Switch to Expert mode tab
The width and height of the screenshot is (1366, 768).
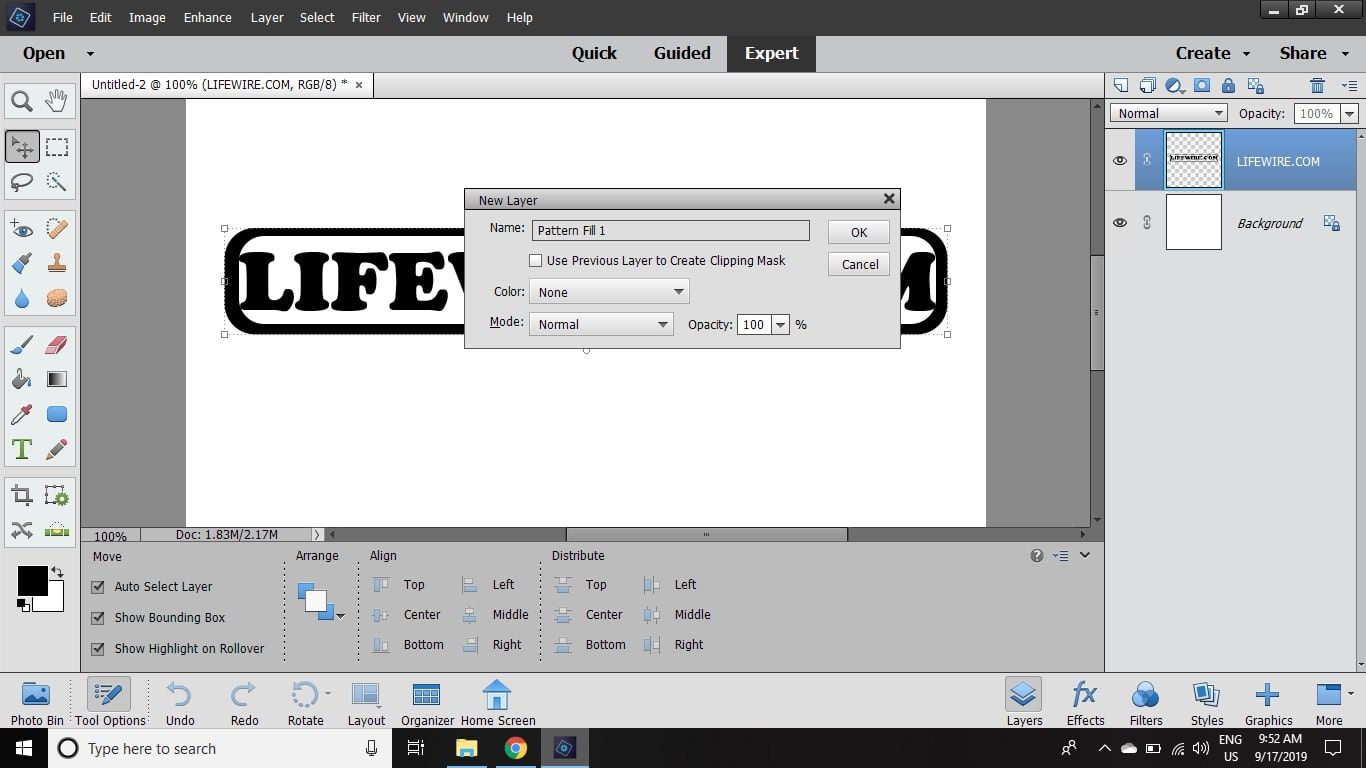coord(771,54)
